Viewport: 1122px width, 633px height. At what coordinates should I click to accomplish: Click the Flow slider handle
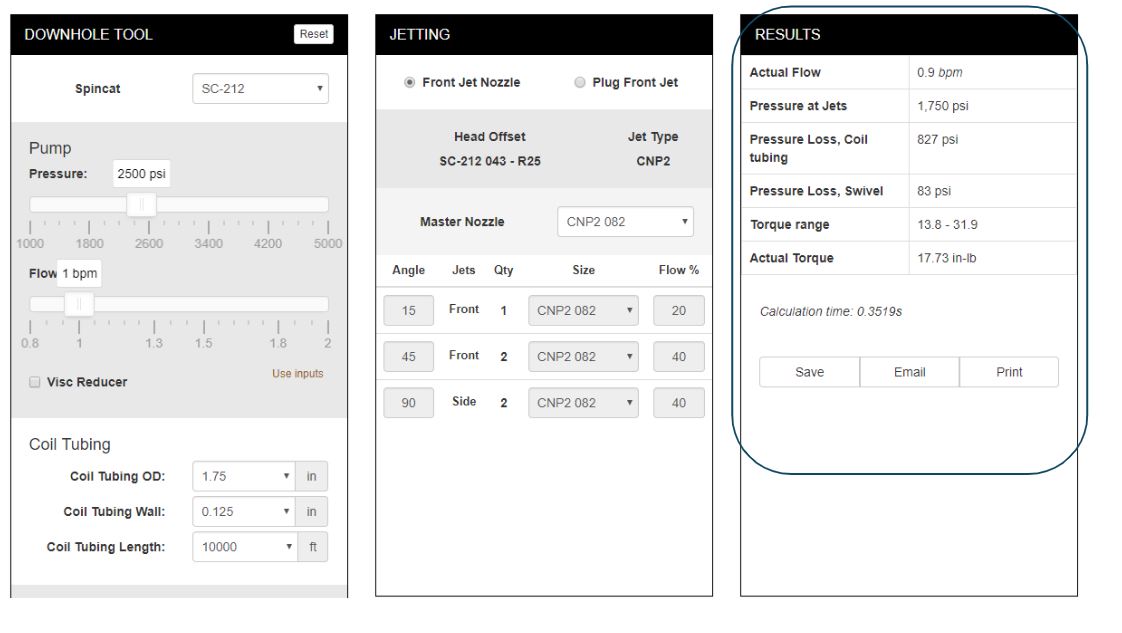click(x=79, y=304)
